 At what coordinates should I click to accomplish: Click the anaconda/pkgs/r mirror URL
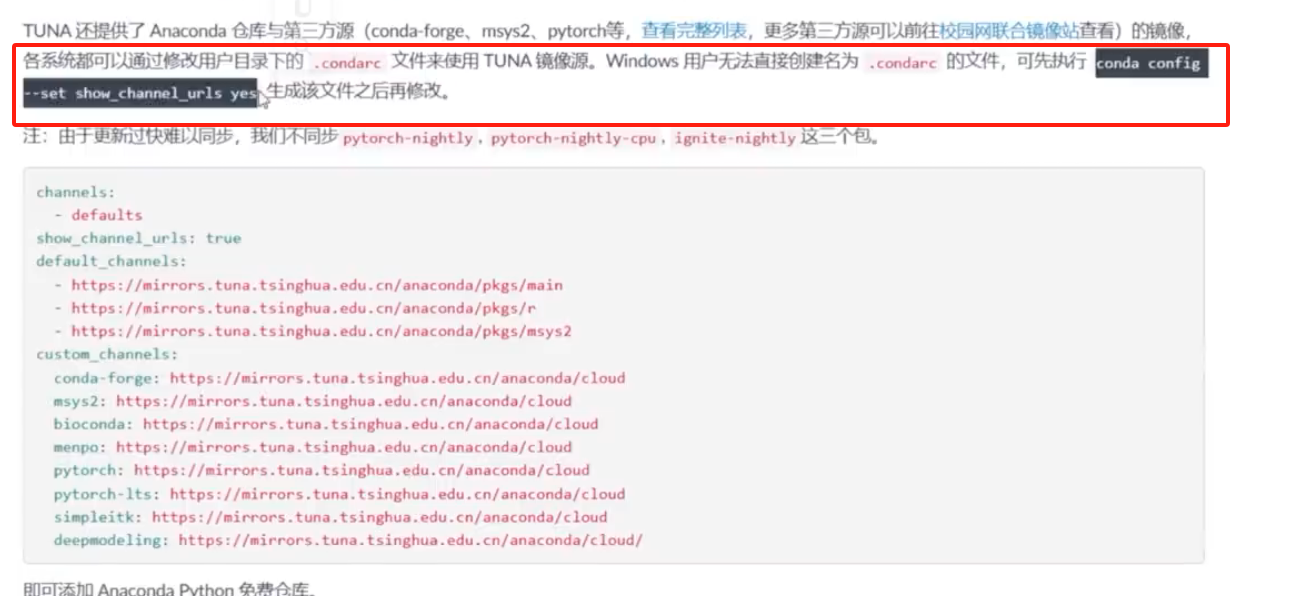[x=304, y=308]
